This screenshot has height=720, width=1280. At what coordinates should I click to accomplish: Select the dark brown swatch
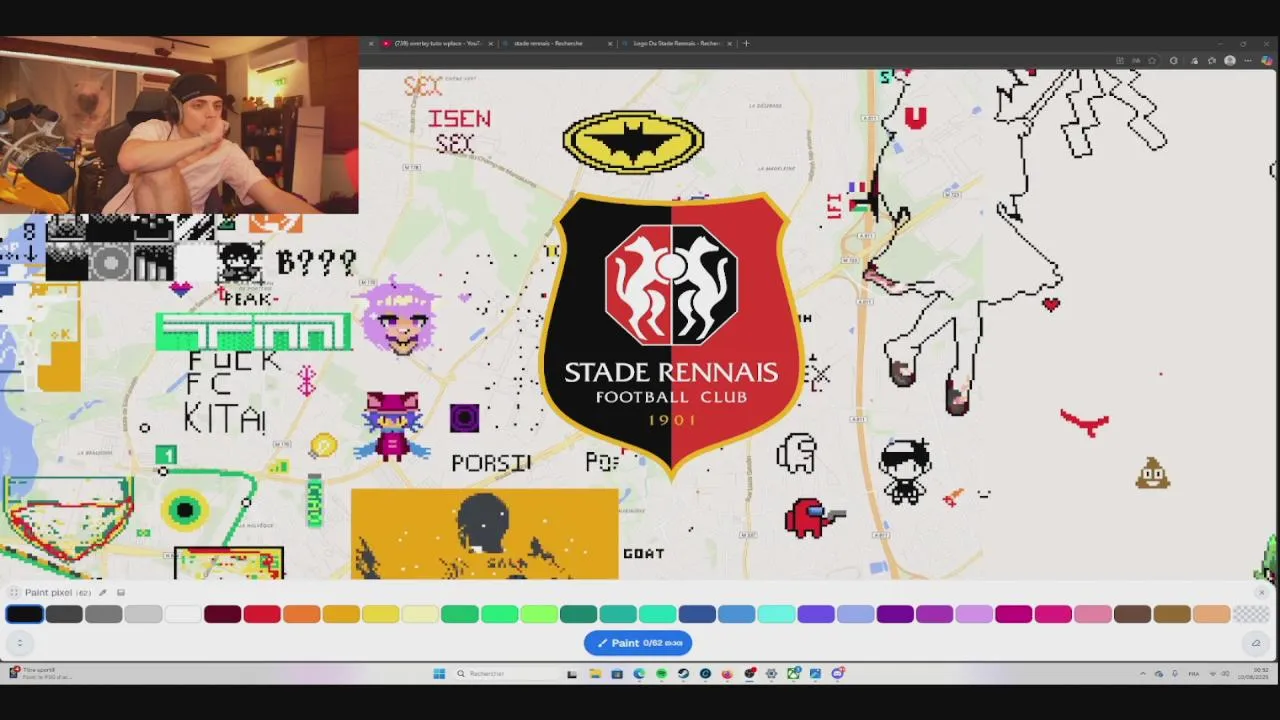[x=1132, y=614]
